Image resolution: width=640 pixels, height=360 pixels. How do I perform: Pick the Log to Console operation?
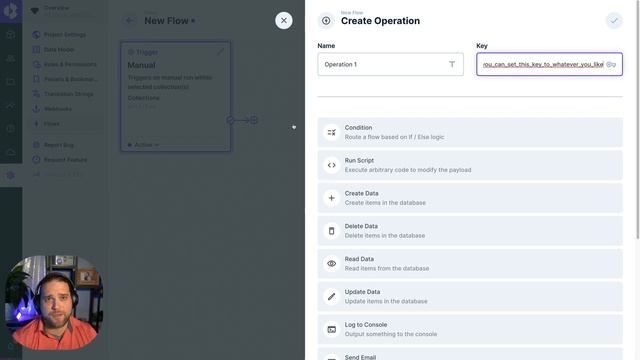470,329
